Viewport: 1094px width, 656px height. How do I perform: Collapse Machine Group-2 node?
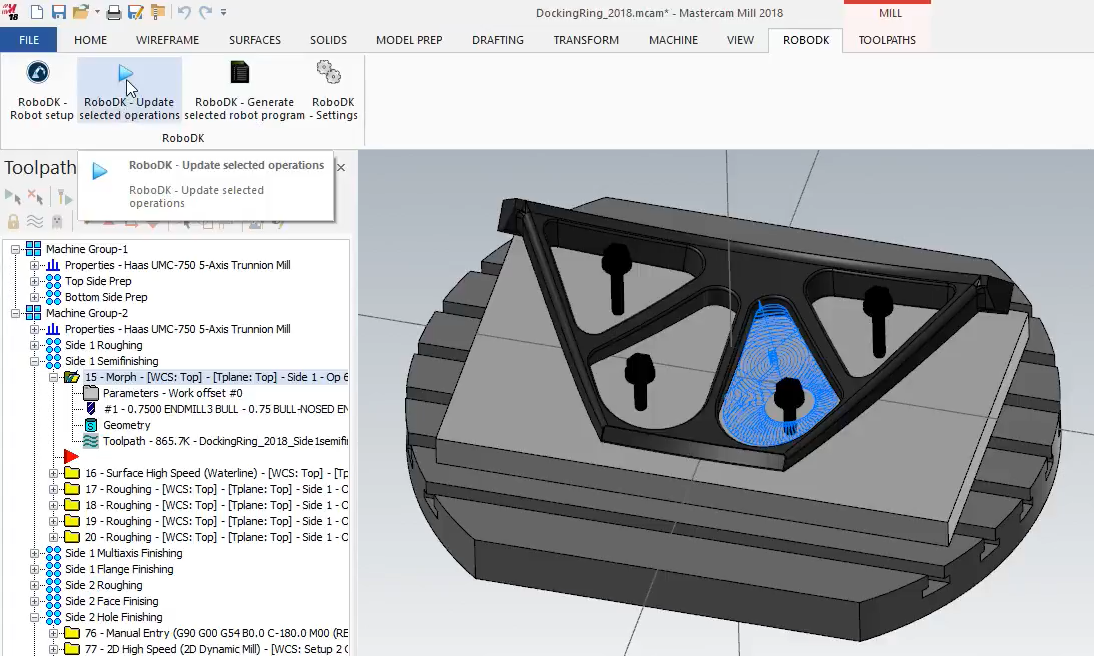coord(15,313)
